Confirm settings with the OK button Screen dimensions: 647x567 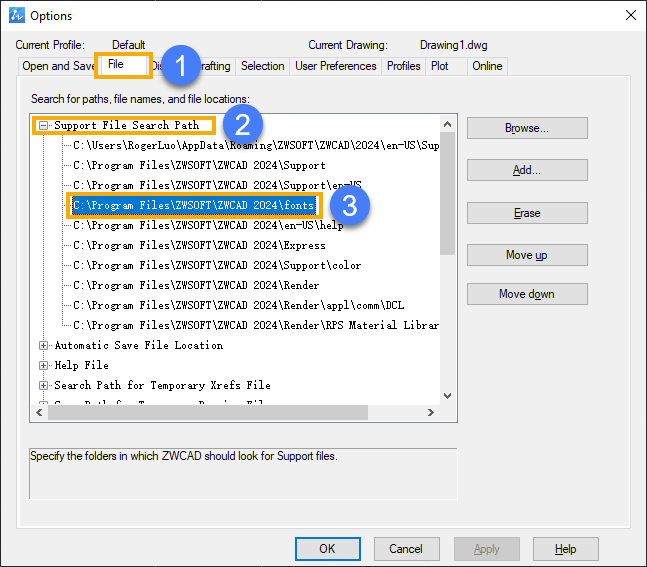click(328, 549)
